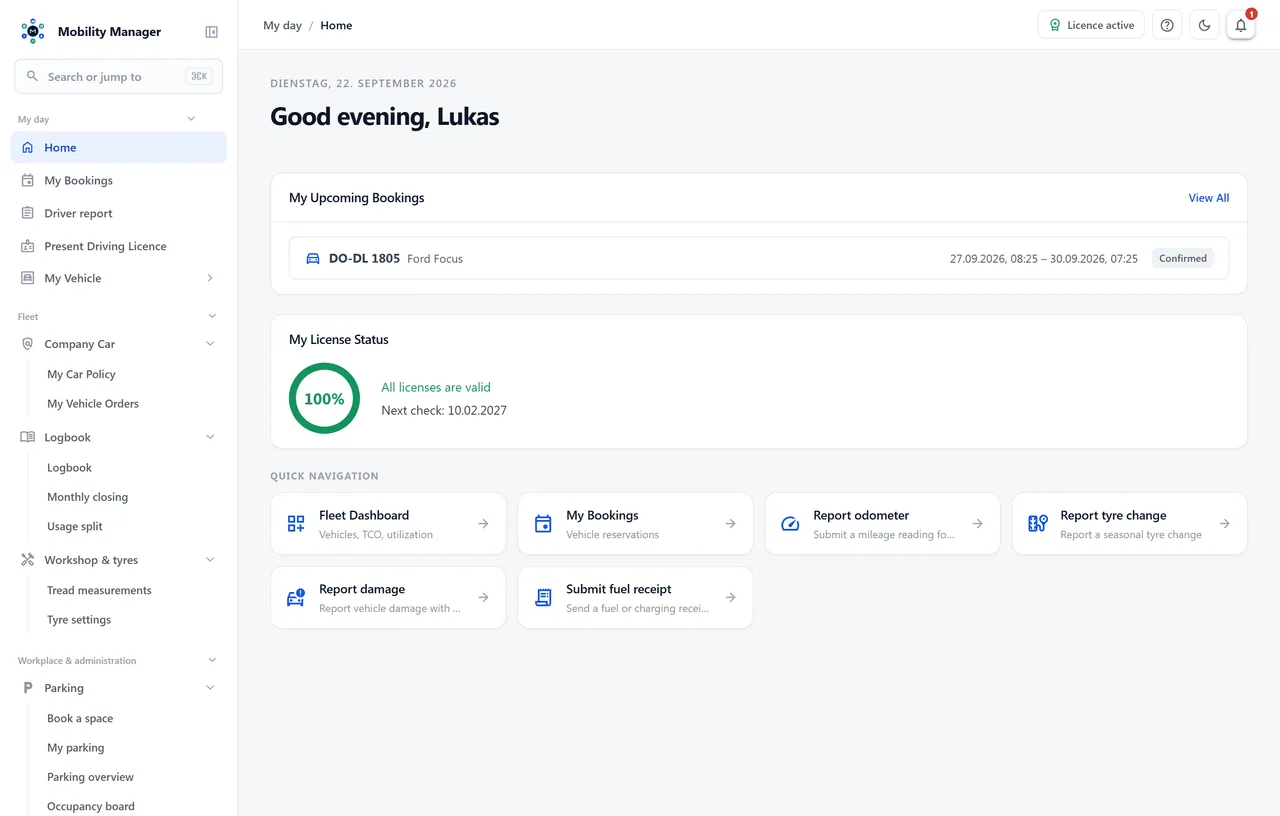This screenshot has height=816, width=1280.
Task: Click the Mobility Manager logo
Action: pyautogui.click(x=33, y=31)
